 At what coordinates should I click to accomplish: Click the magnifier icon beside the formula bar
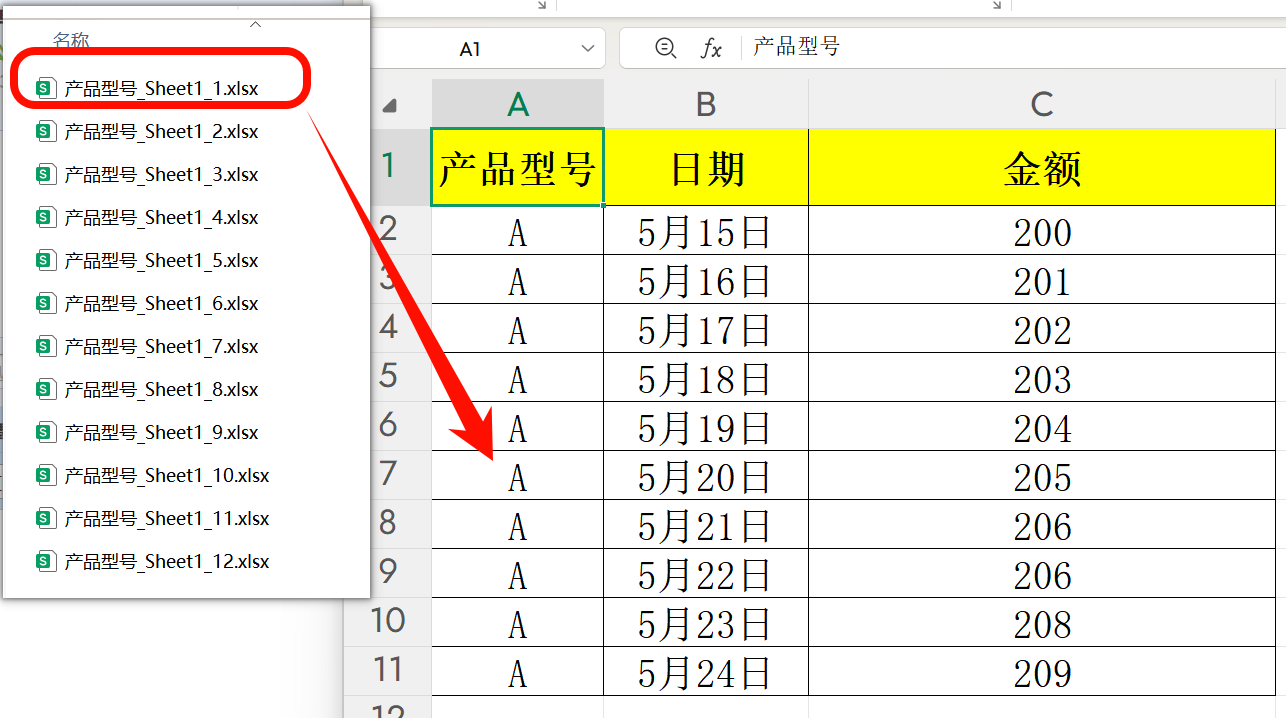click(x=665, y=47)
